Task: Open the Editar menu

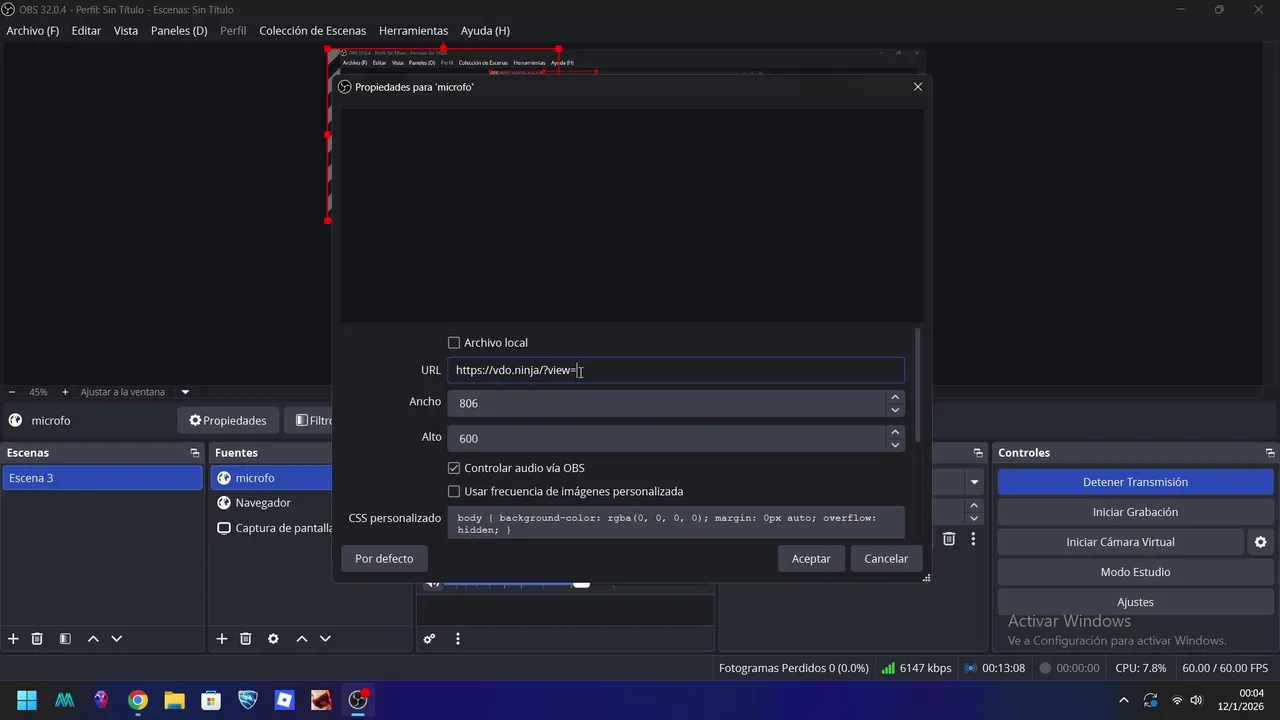Action: (x=86, y=31)
